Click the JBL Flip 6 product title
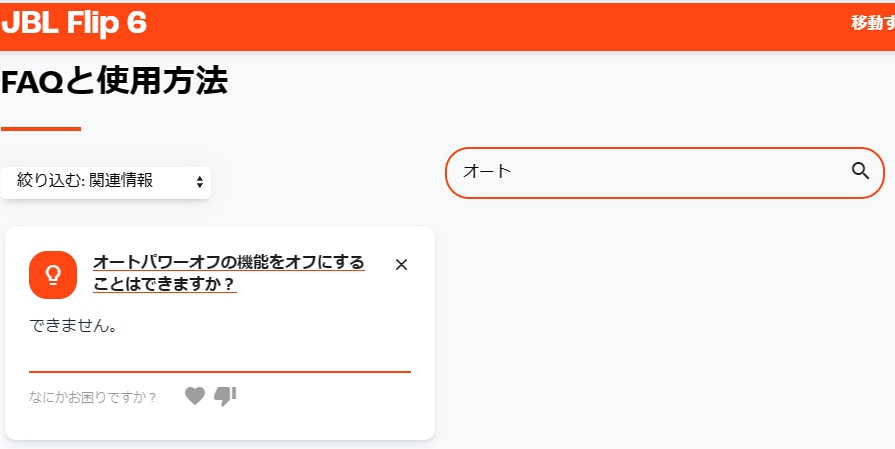 pyautogui.click(x=74, y=23)
